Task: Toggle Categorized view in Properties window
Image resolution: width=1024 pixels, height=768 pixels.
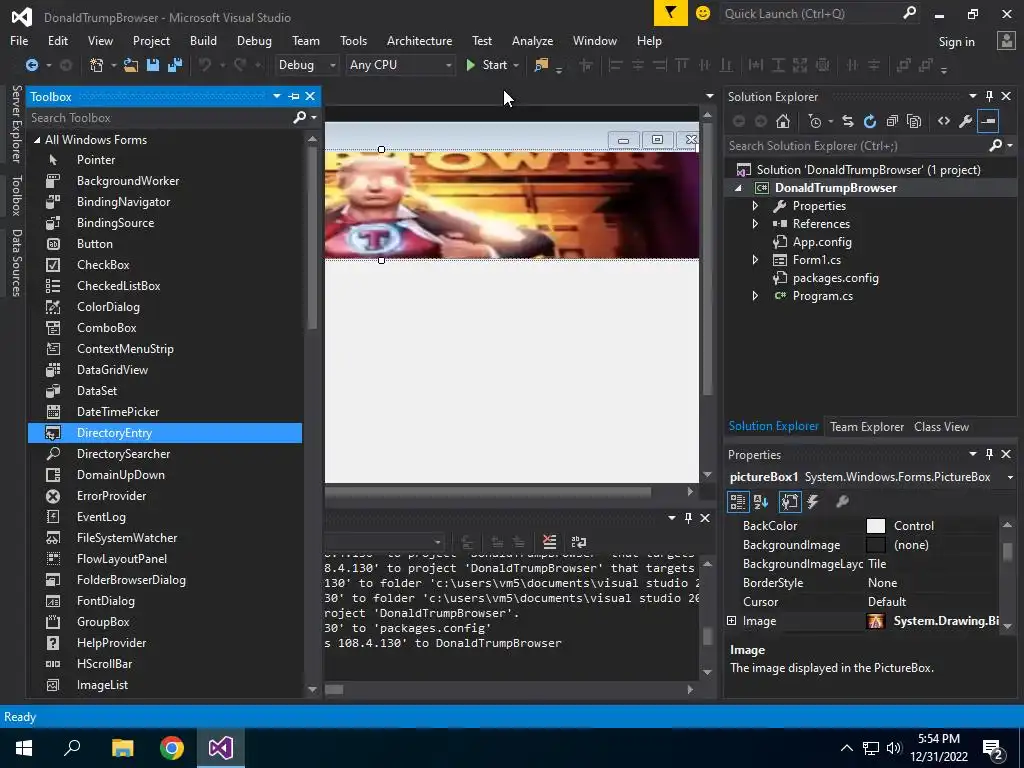Action: pos(737,502)
